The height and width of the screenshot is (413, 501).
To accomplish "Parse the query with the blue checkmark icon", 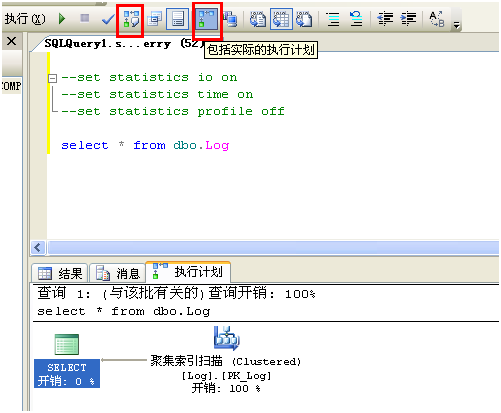I will point(107,19).
